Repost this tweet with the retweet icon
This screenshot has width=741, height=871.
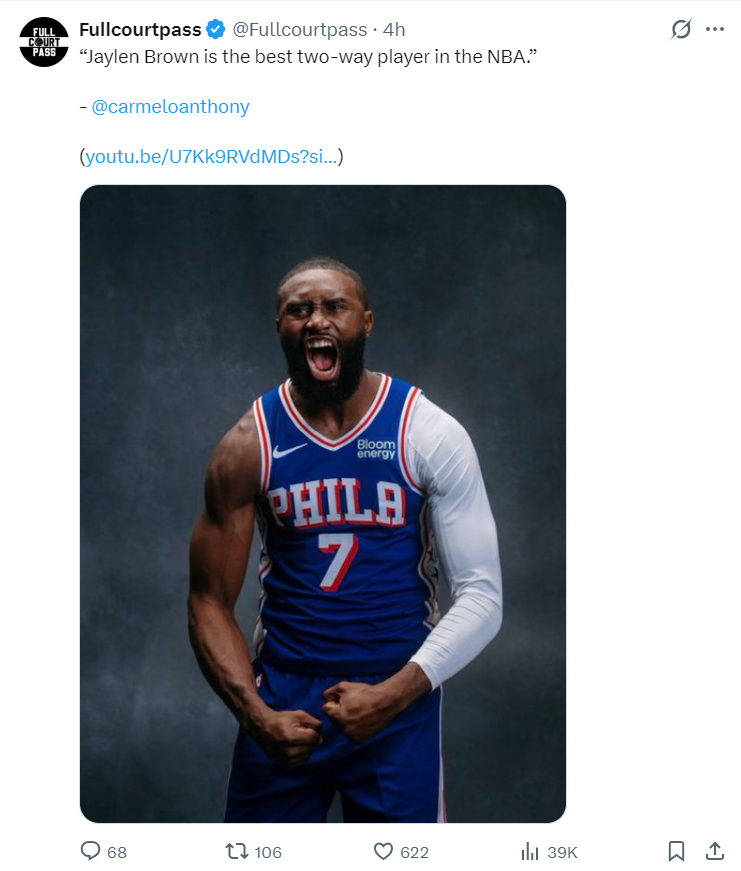click(x=237, y=851)
